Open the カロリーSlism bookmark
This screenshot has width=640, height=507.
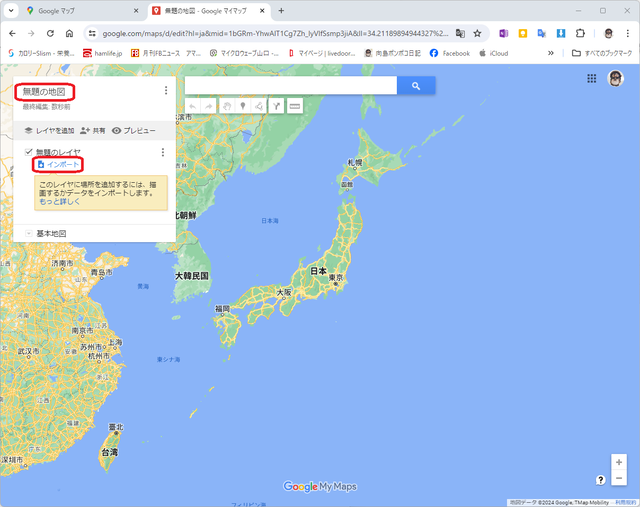(41, 53)
